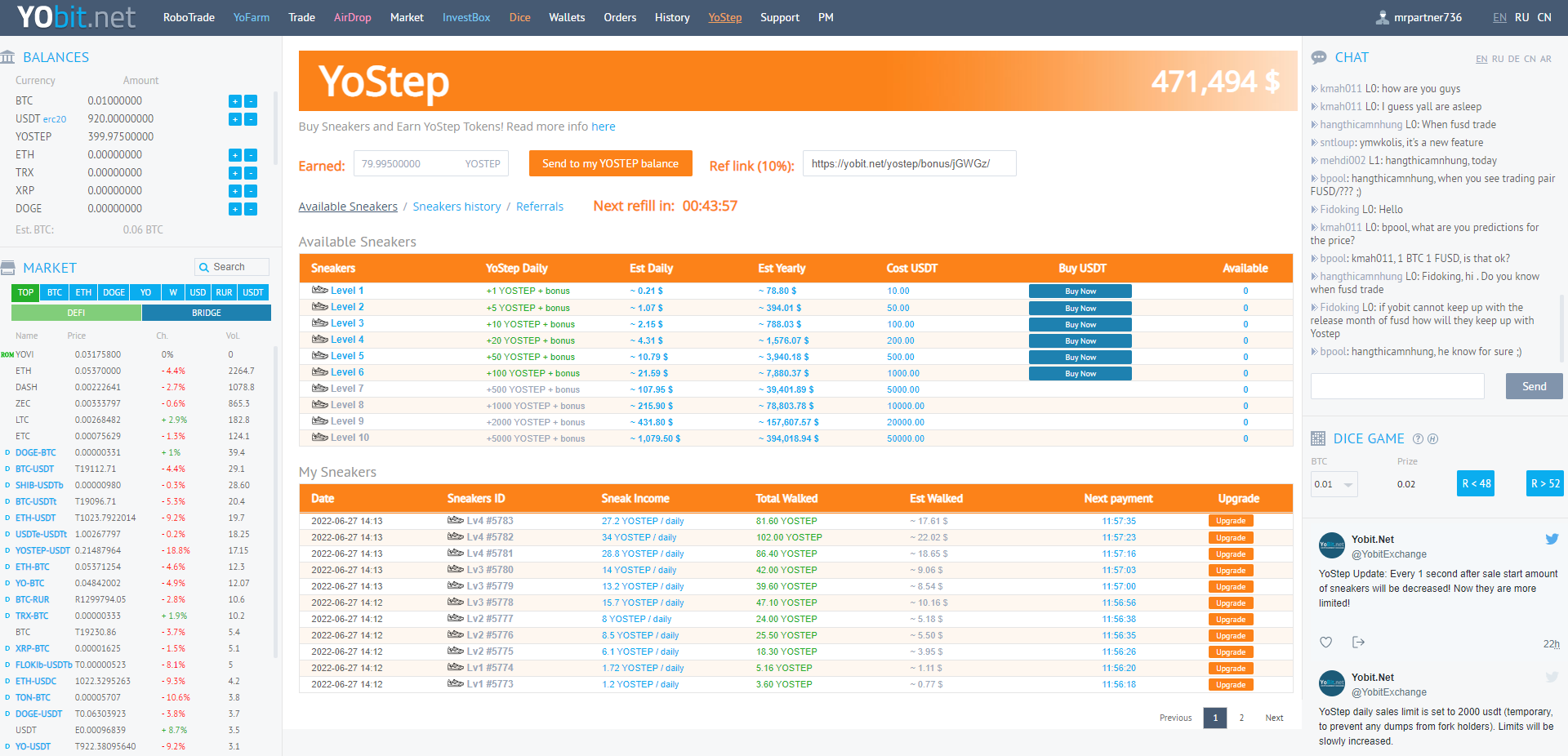Viewport: 1568px width, 756px height.
Task: Click the BTC withdraw minus icon
Action: [x=251, y=101]
